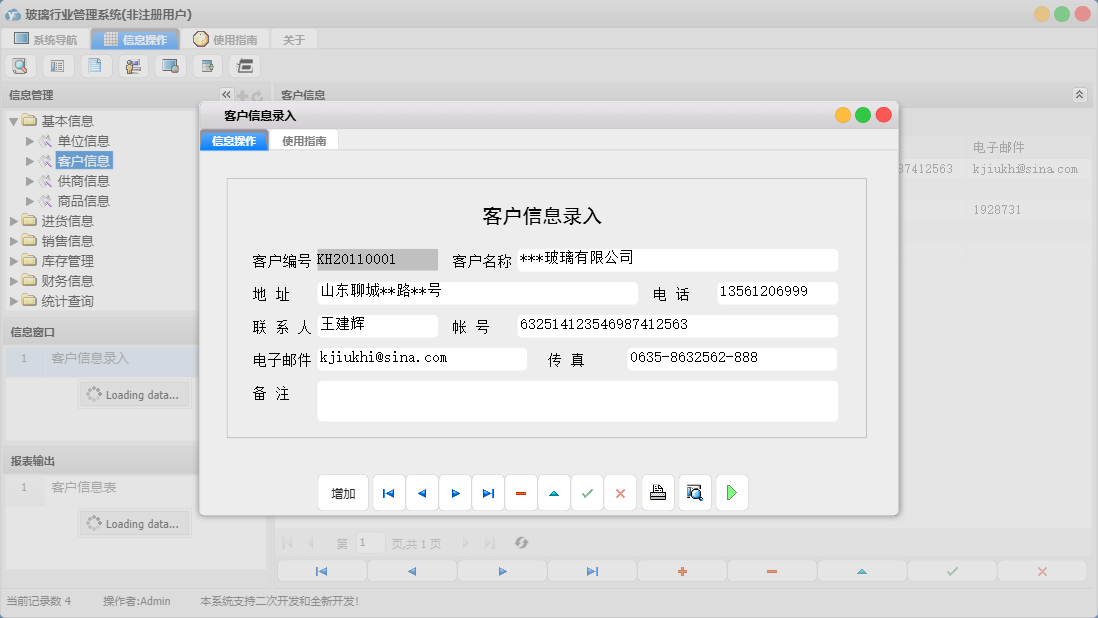This screenshot has width=1098, height=618.
Task: Open print preview in the entry dialog
Action: coord(694,492)
